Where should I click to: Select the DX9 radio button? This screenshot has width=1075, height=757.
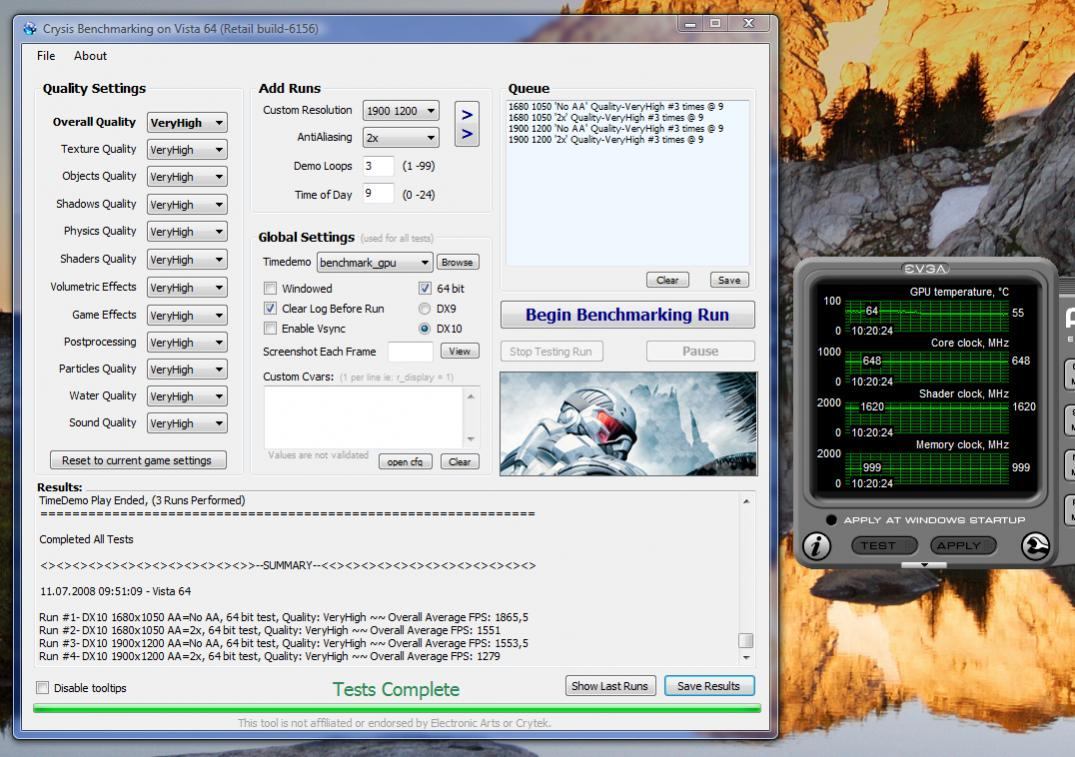pyautogui.click(x=425, y=309)
